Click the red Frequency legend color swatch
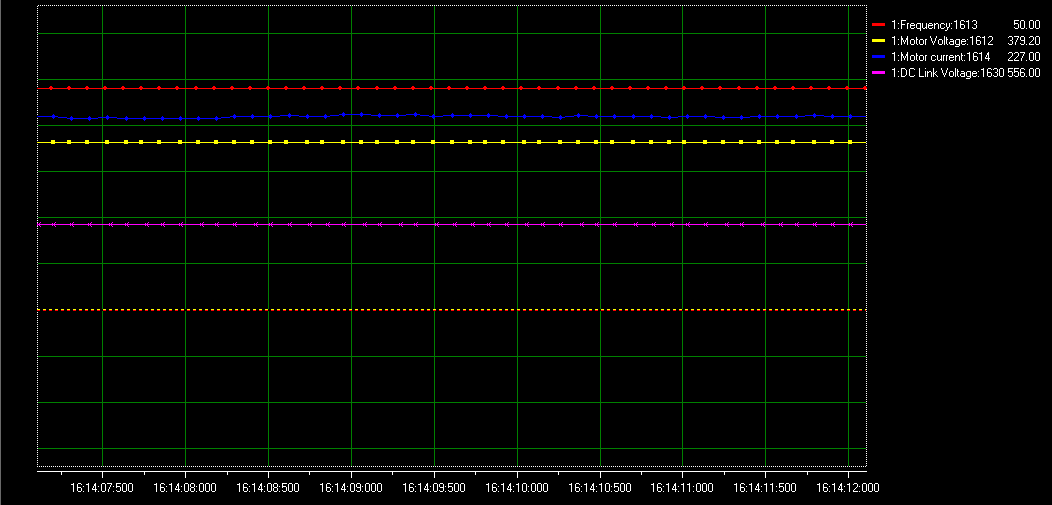Image resolution: width=1052 pixels, height=505 pixels. tap(879, 24)
